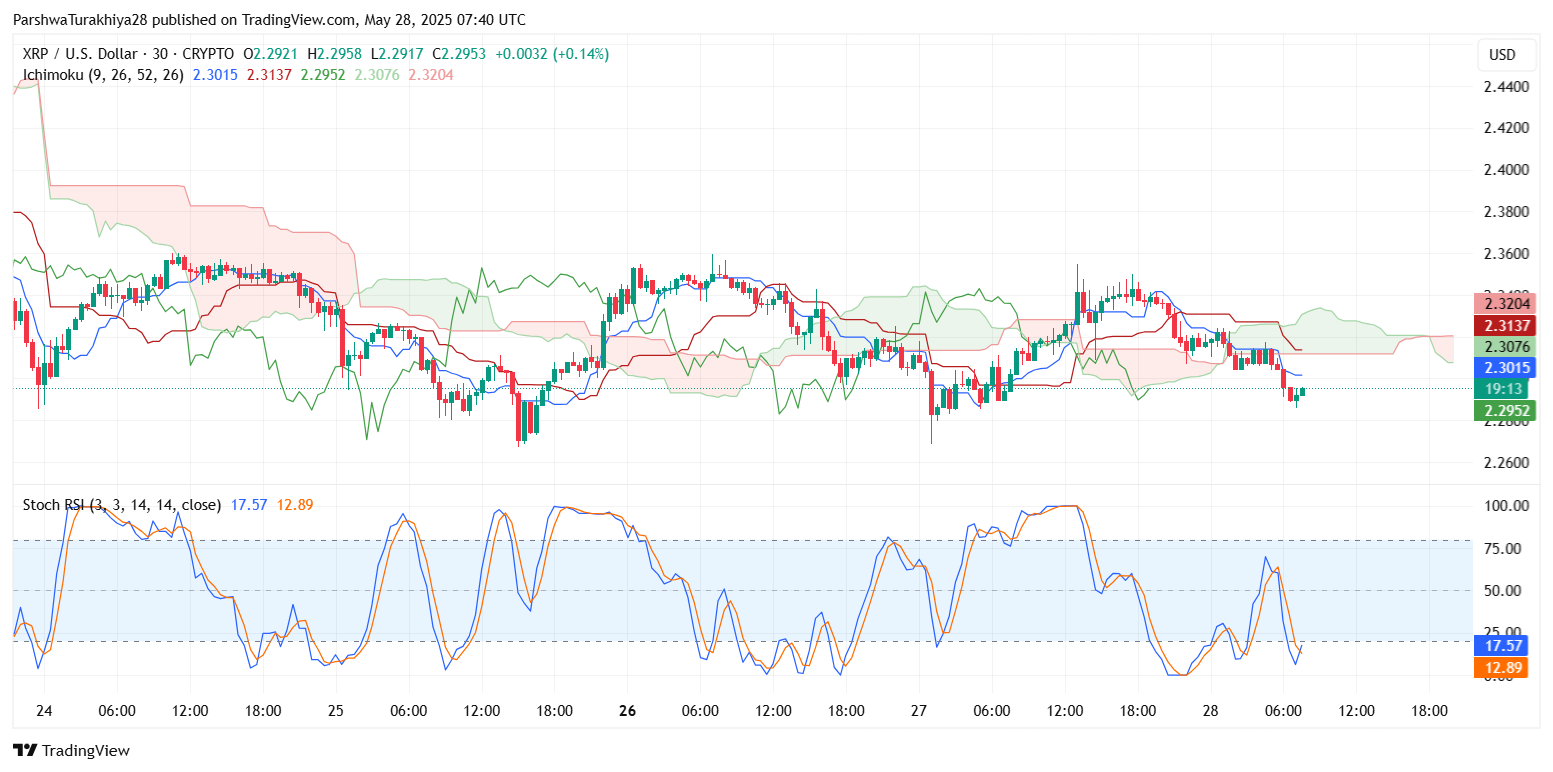Click the 19:13 candle countdown label

coord(1502,389)
